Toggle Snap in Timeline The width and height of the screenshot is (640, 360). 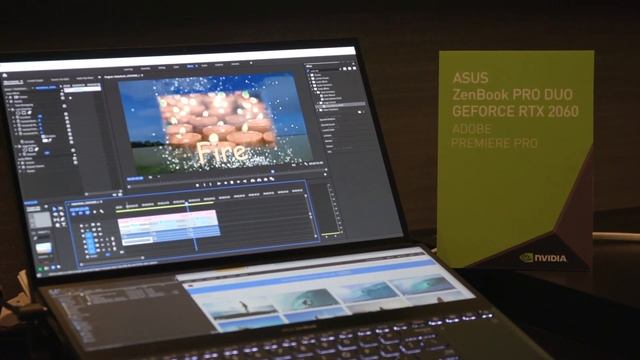tap(80, 213)
